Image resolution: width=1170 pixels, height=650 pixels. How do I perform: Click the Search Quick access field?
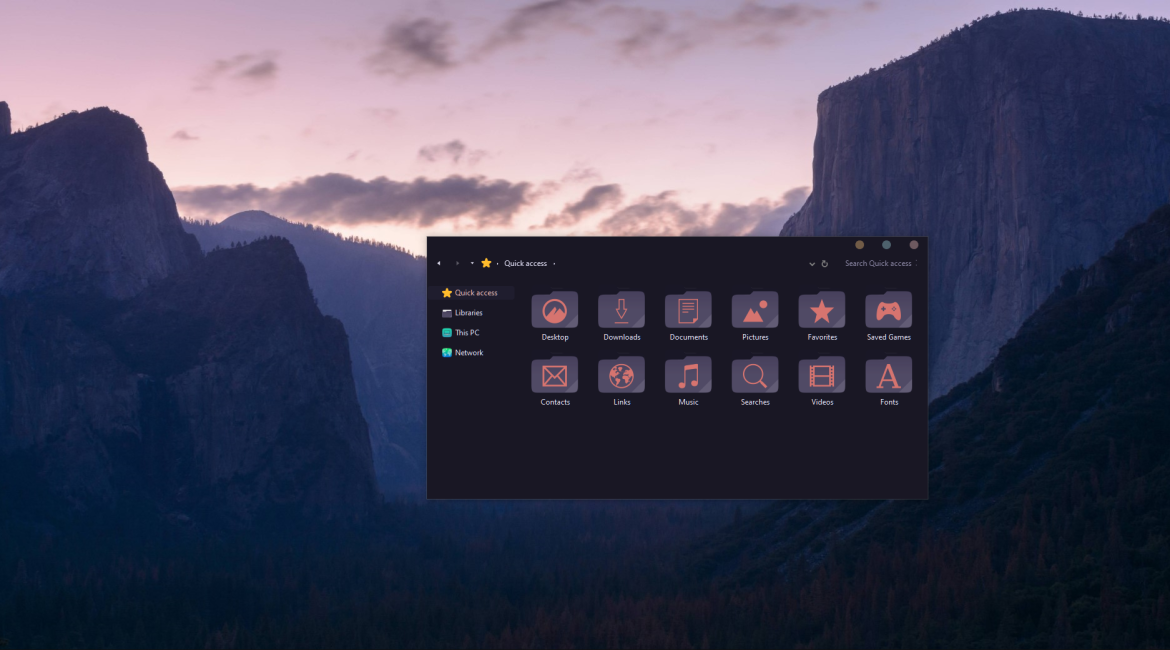878,264
